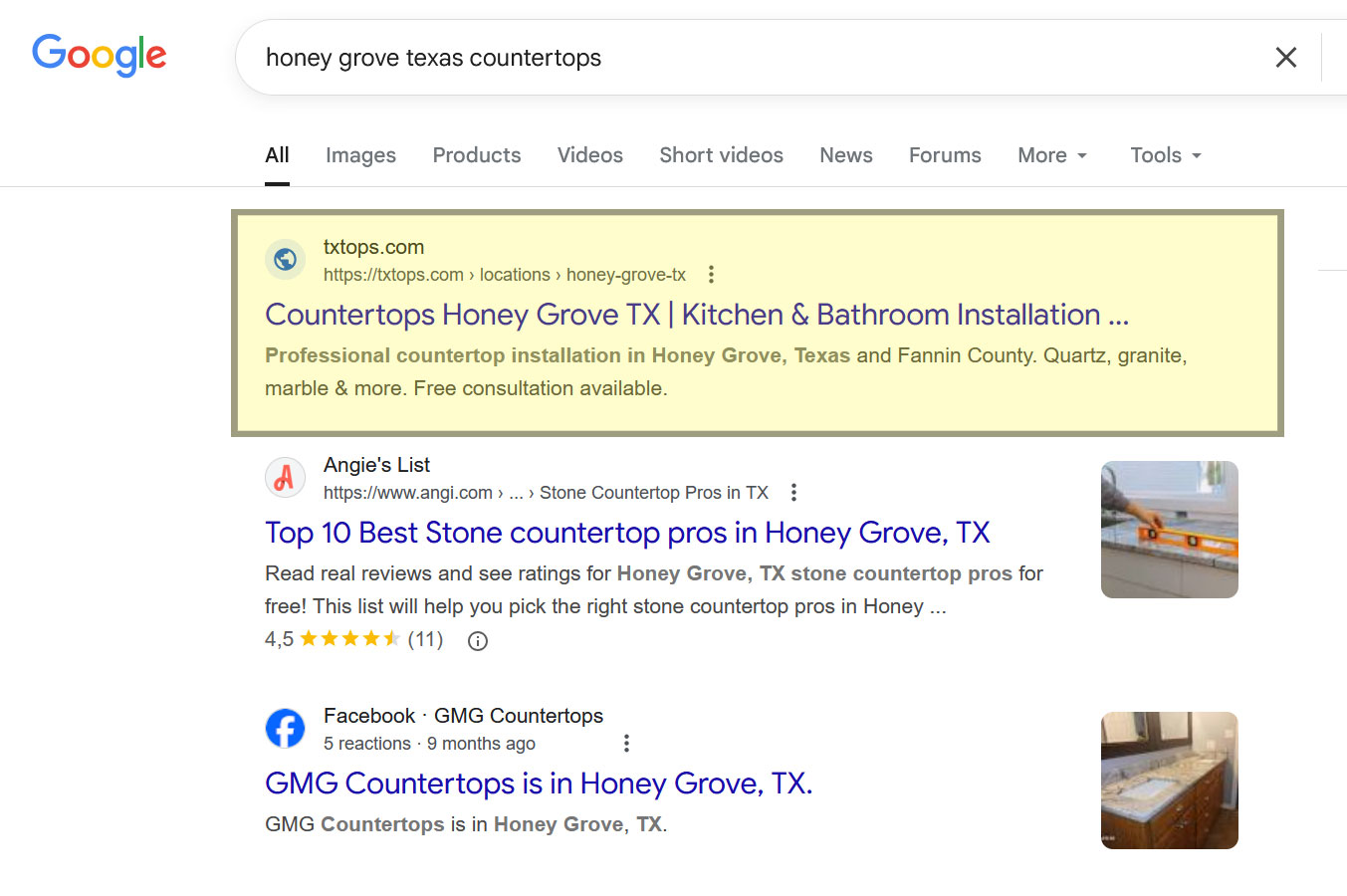1347x896 pixels.
Task: Switch to the Images tab
Action: 360,155
